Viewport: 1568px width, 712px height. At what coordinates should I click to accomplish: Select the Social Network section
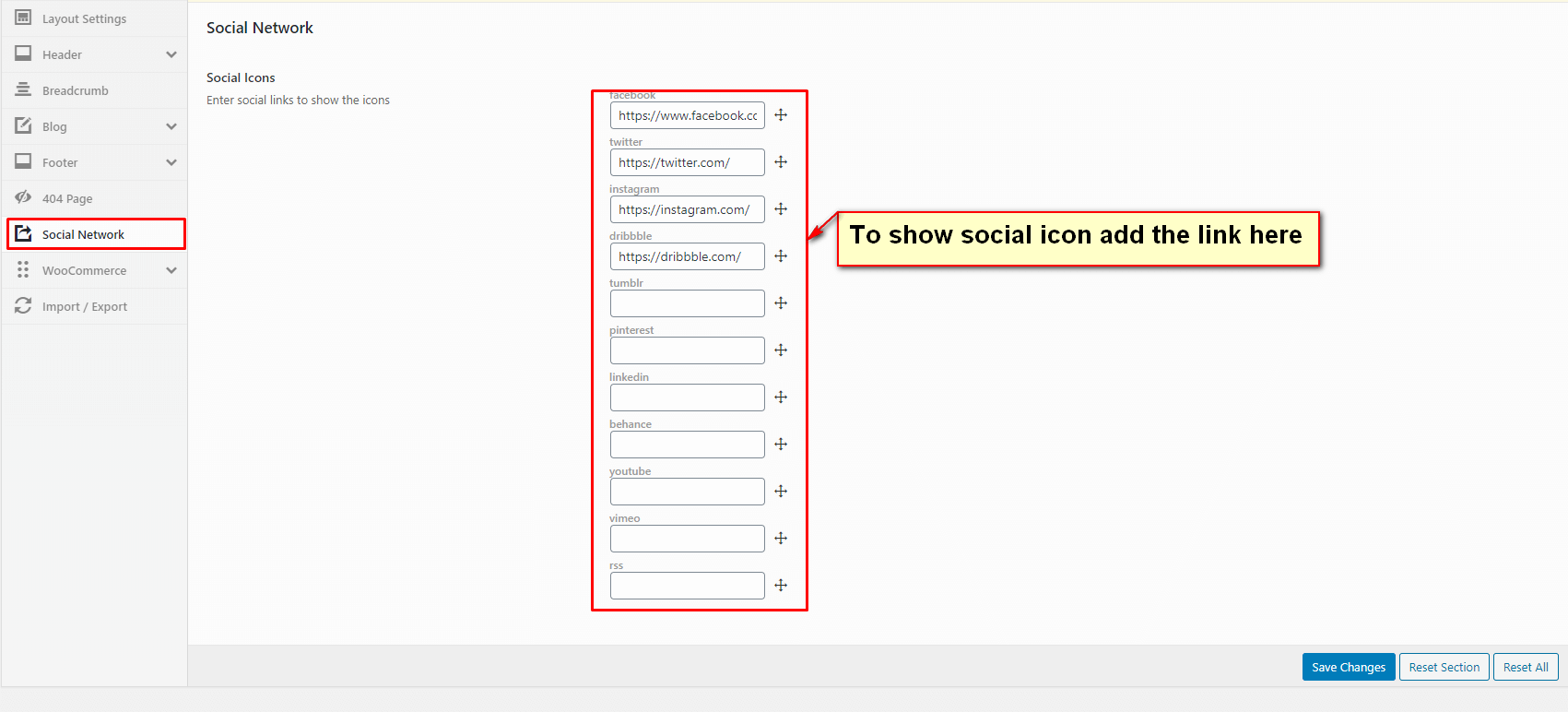(96, 234)
